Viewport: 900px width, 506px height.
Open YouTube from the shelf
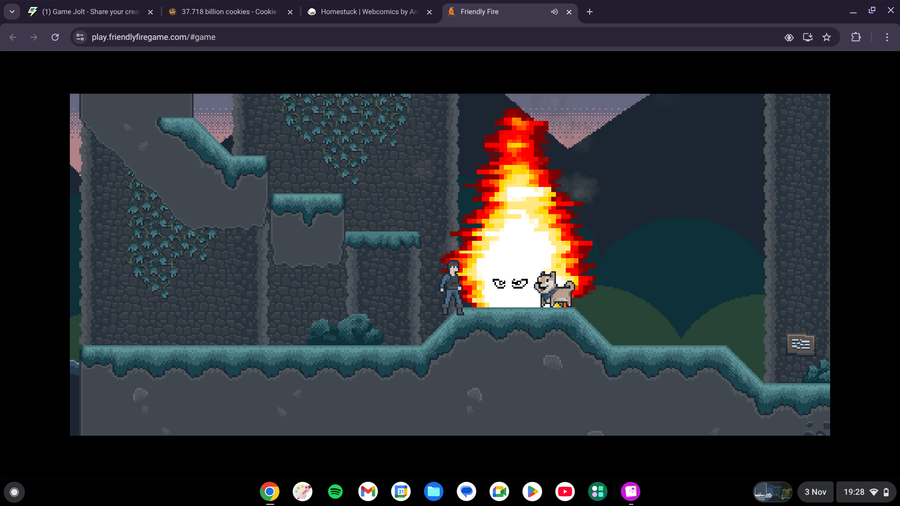click(565, 492)
